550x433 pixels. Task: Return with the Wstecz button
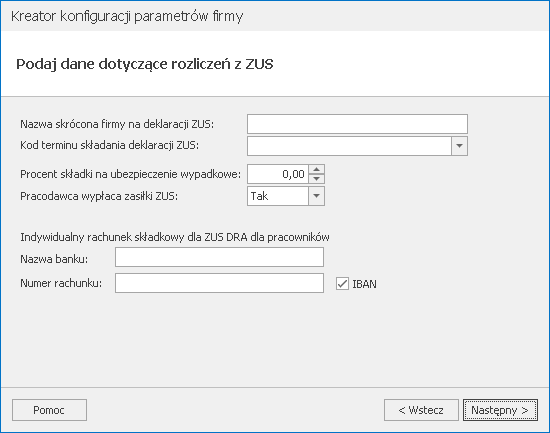point(421,410)
